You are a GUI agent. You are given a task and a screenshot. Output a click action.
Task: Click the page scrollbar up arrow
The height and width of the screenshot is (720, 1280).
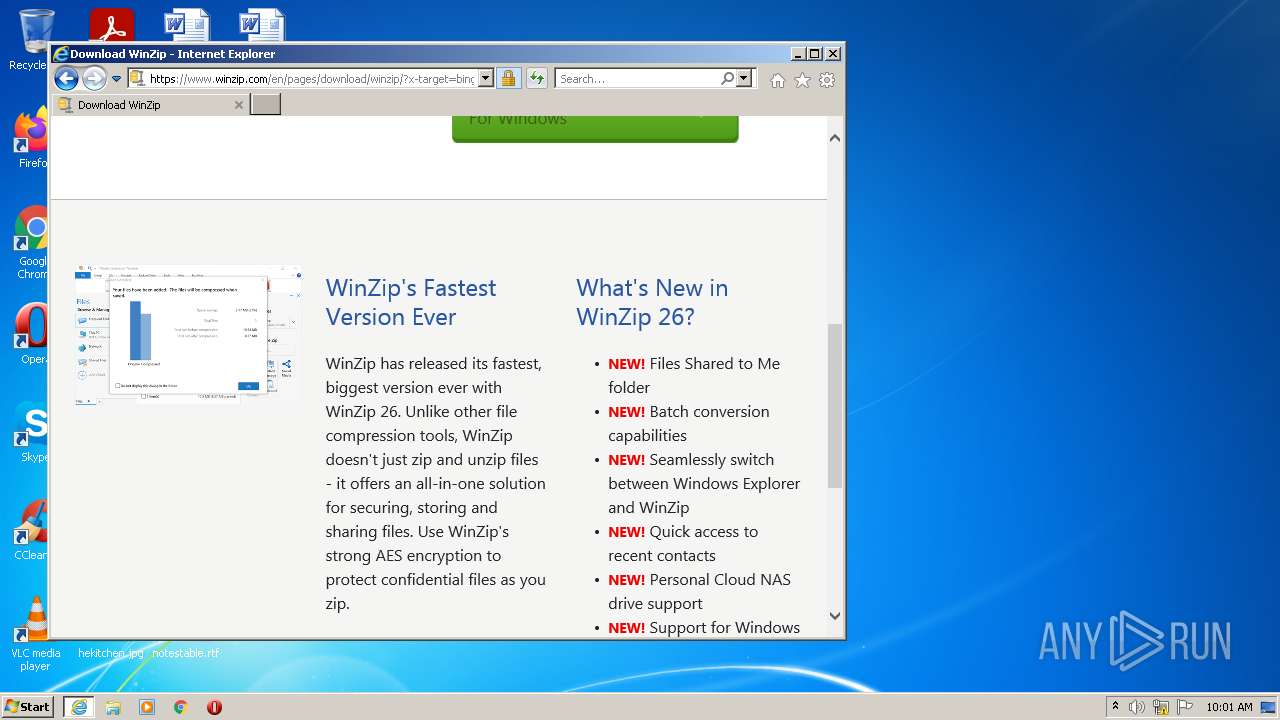(x=835, y=138)
